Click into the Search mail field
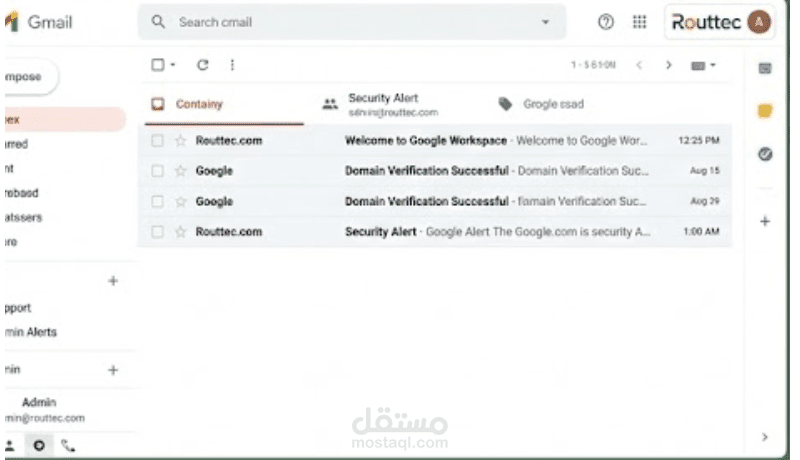Screen dimensions: 800x460 (x=352, y=22)
